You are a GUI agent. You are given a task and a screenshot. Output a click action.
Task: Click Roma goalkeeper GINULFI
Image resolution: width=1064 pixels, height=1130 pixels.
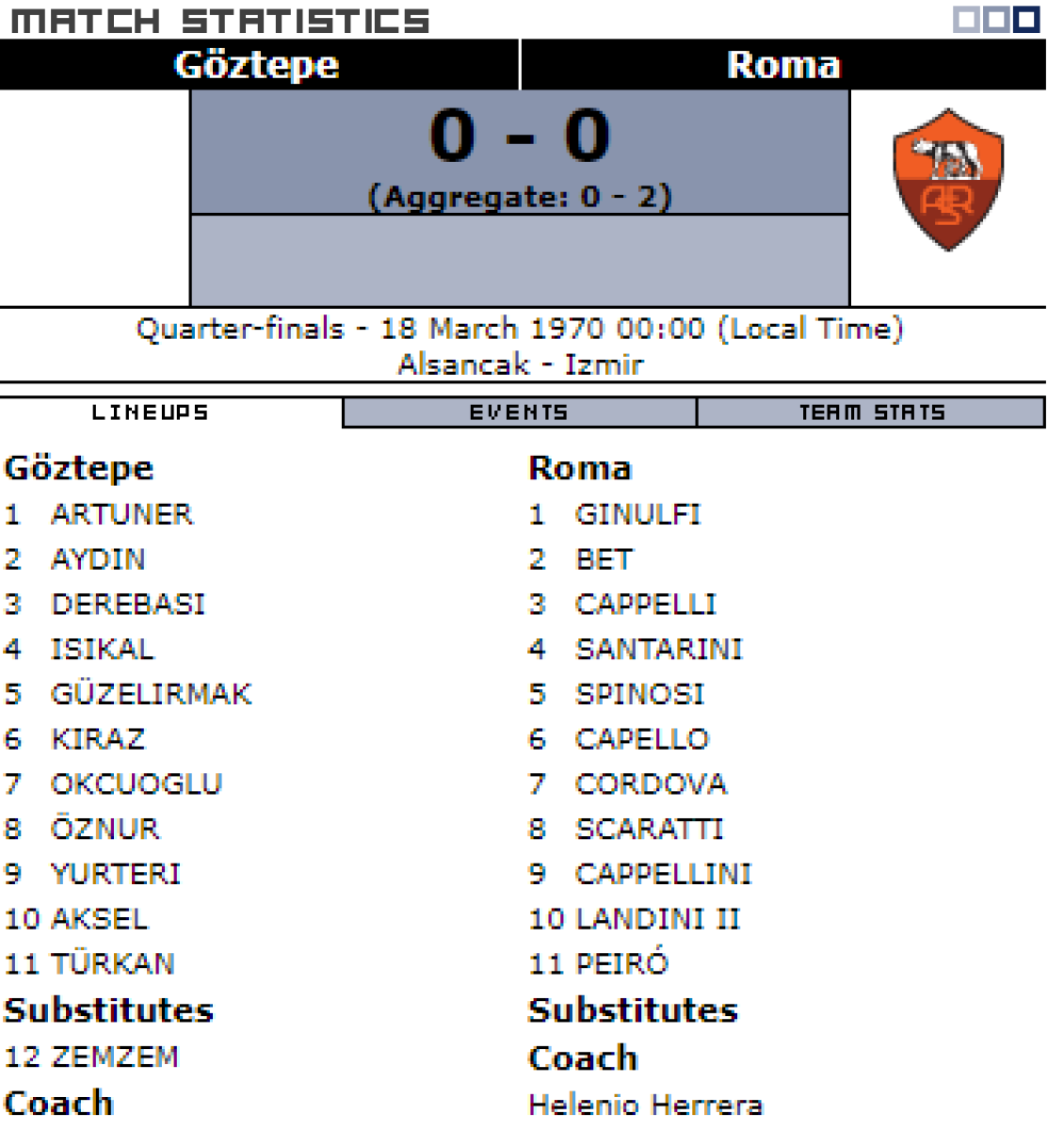(638, 514)
